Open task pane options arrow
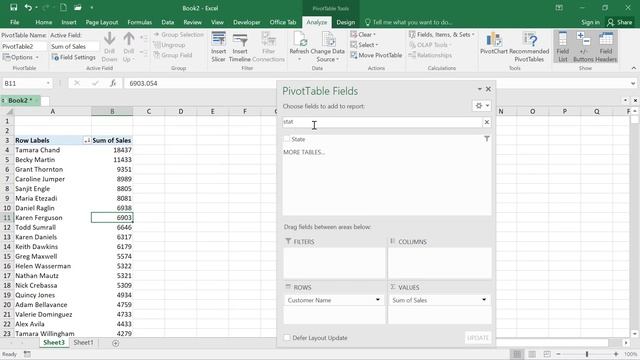 click(480, 89)
